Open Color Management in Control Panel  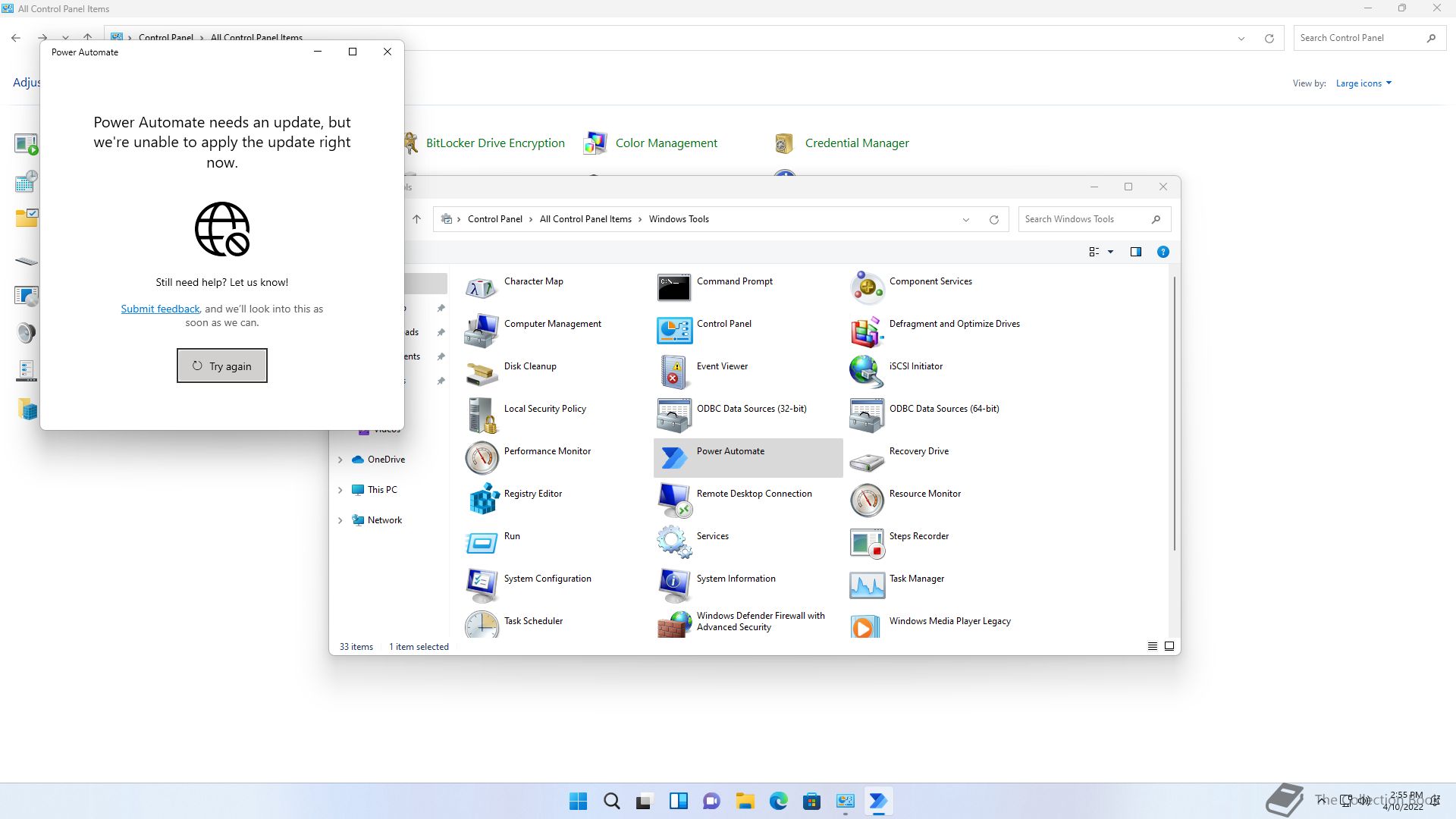pos(666,143)
